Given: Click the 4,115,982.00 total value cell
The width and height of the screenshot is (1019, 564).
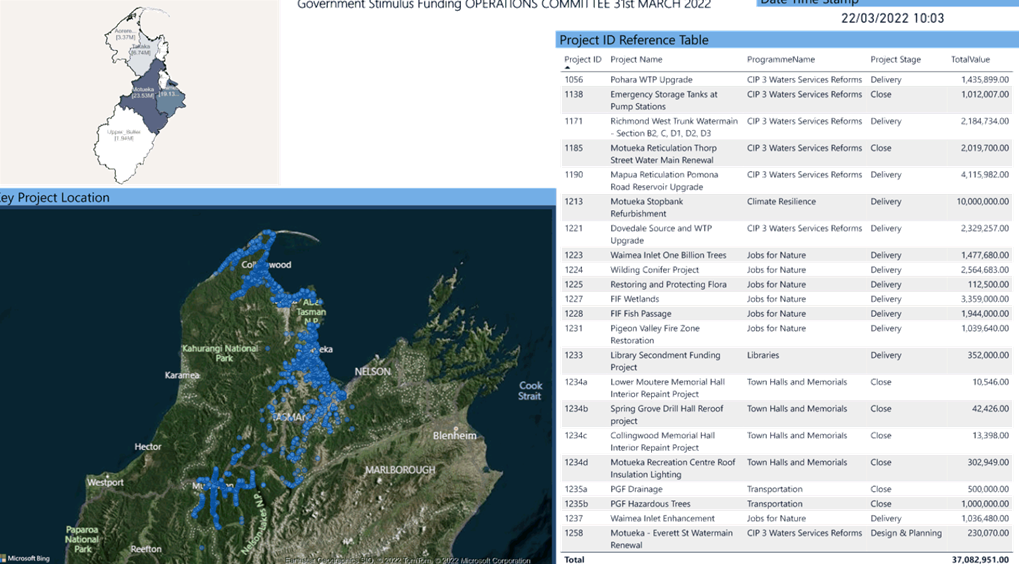Looking at the screenshot, I should [985, 175].
